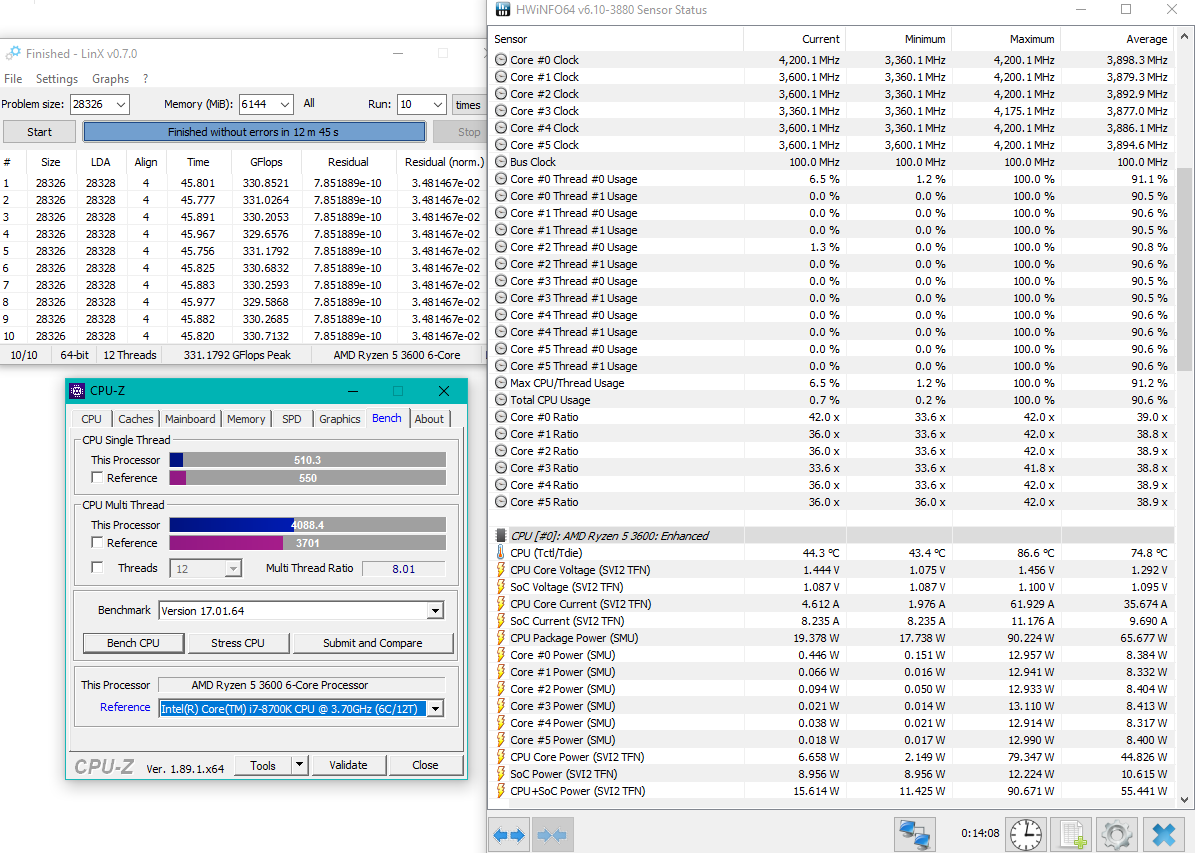Click the SoC Power lightning icon
This screenshot has width=1195, height=853.
point(501,774)
